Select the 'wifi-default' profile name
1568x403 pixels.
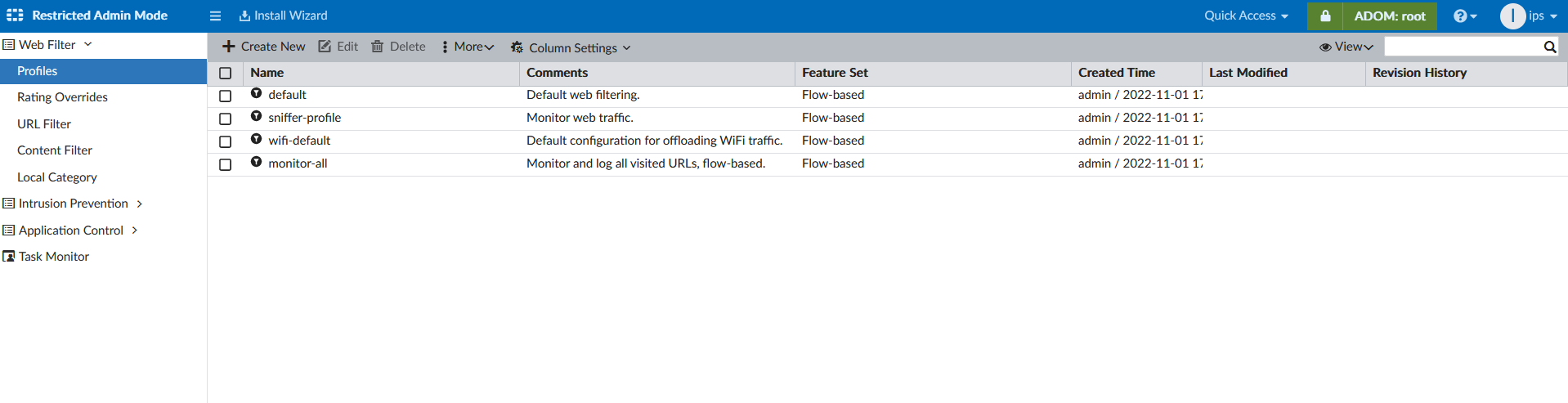299,141
